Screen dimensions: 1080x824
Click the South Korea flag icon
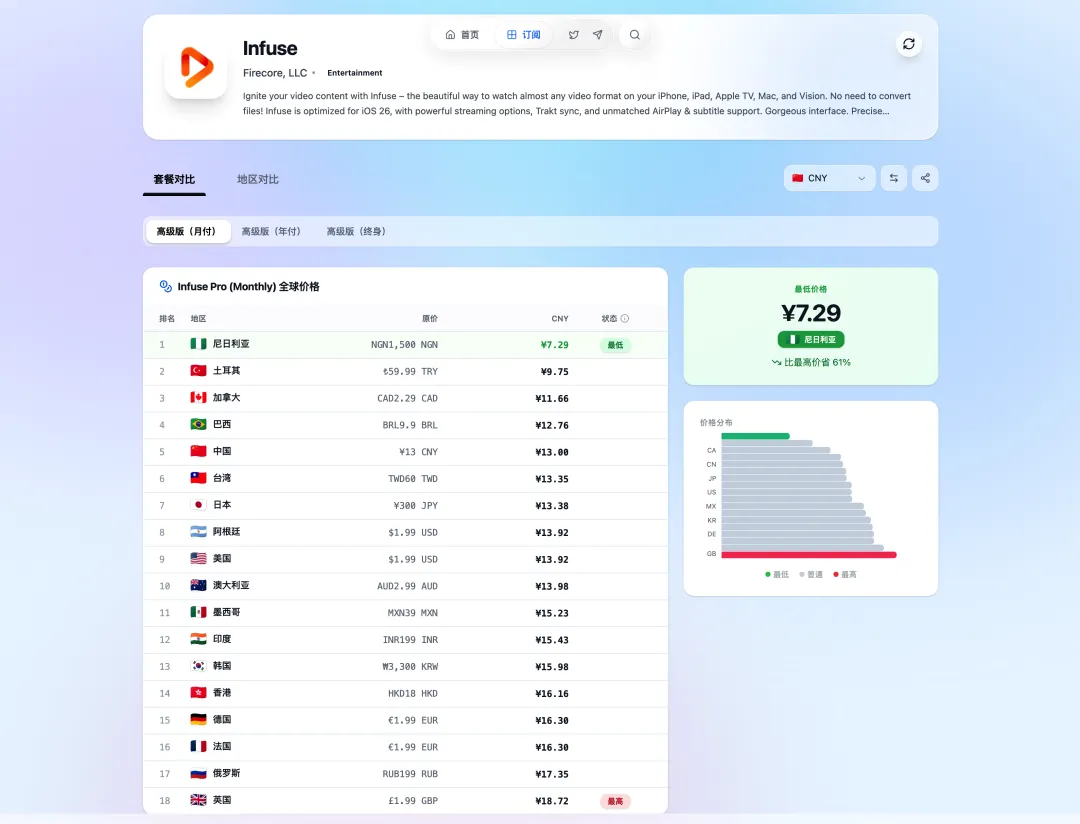pos(198,666)
